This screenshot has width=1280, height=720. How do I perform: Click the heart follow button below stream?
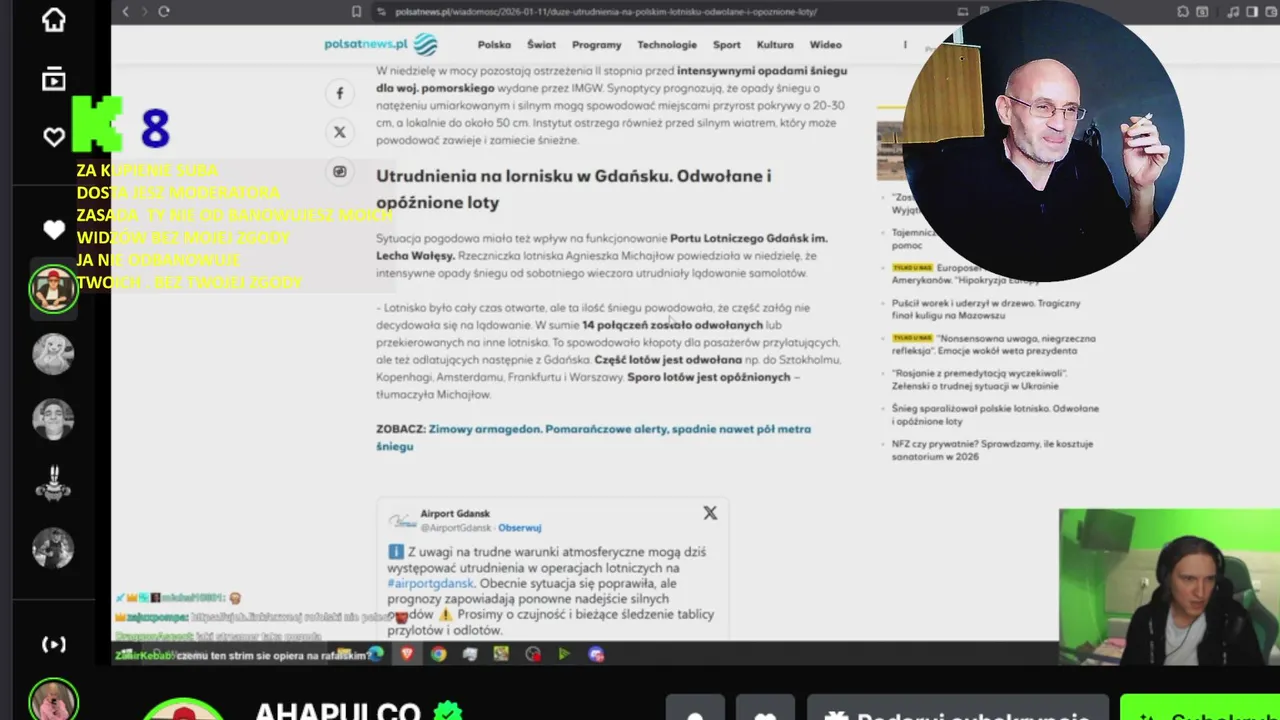click(x=765, y=708)
